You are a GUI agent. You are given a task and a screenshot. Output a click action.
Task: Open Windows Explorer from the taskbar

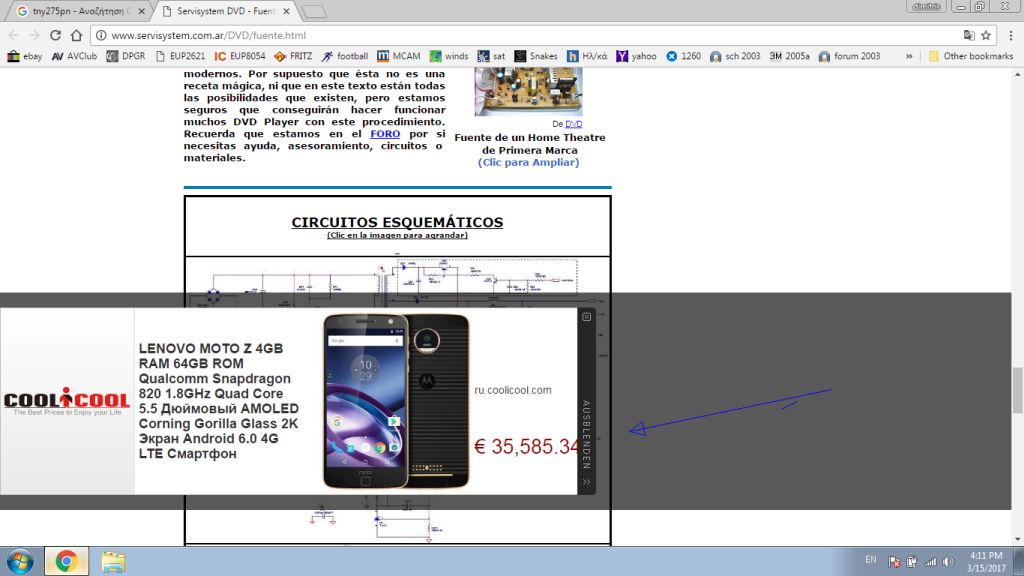coord(113,562)
